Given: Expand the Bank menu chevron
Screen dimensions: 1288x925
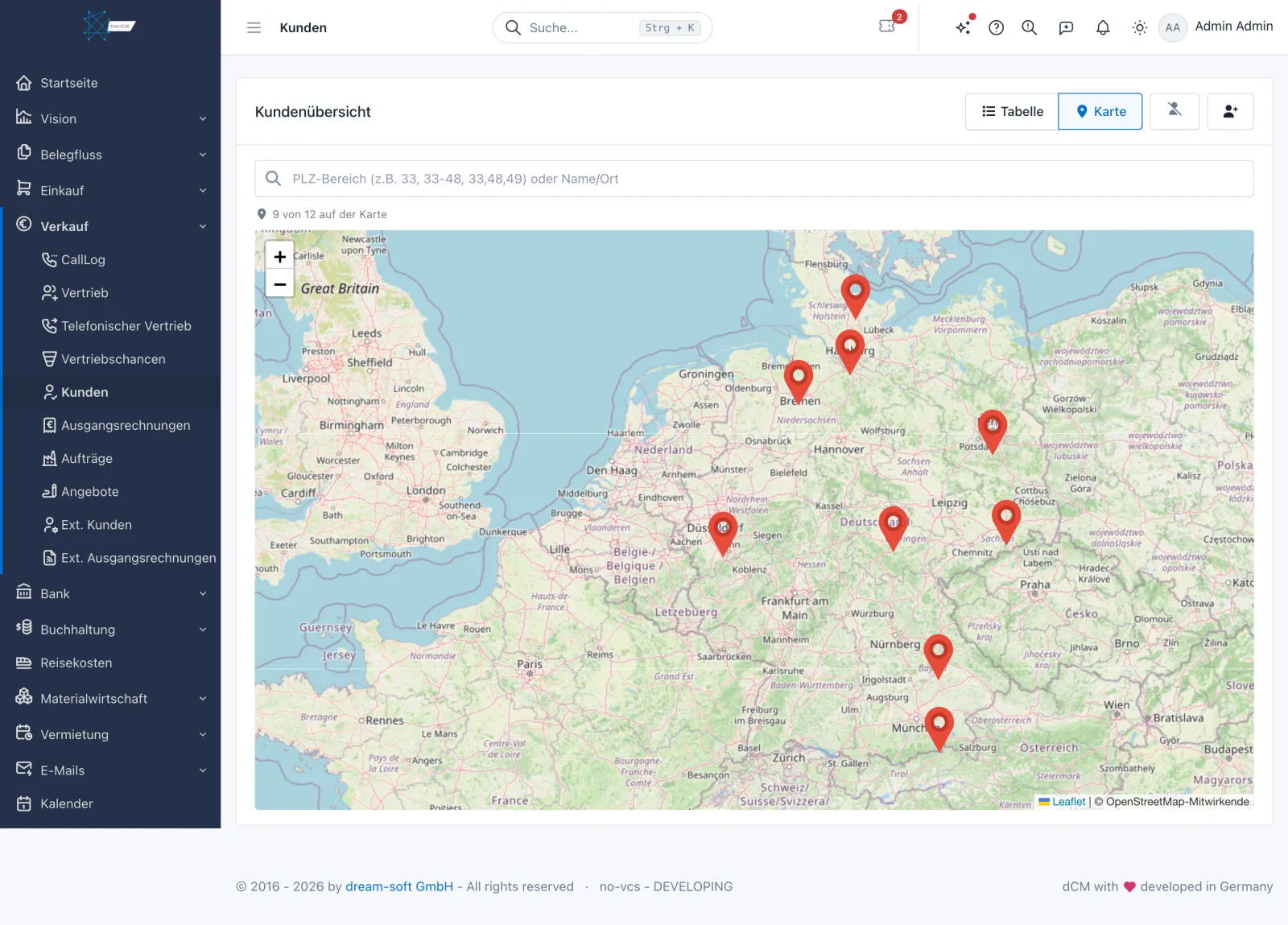Looking at the screenshot, I should point(203,593).
